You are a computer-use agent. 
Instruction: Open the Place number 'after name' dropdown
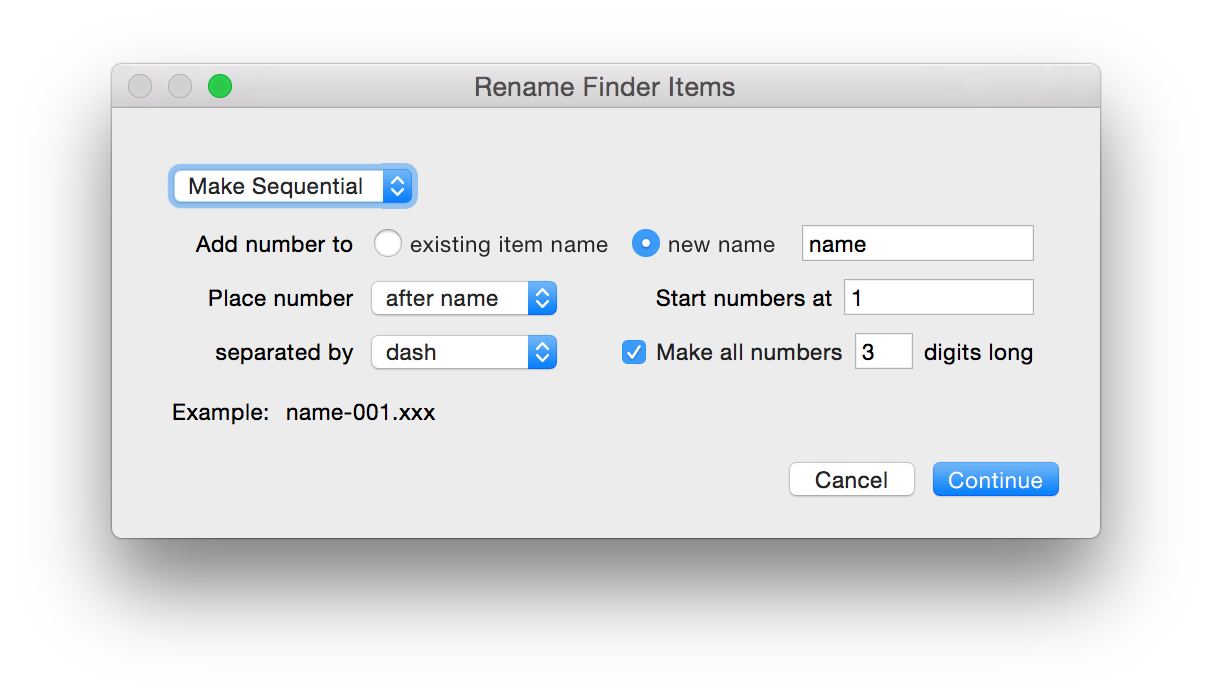pos(463,298)
